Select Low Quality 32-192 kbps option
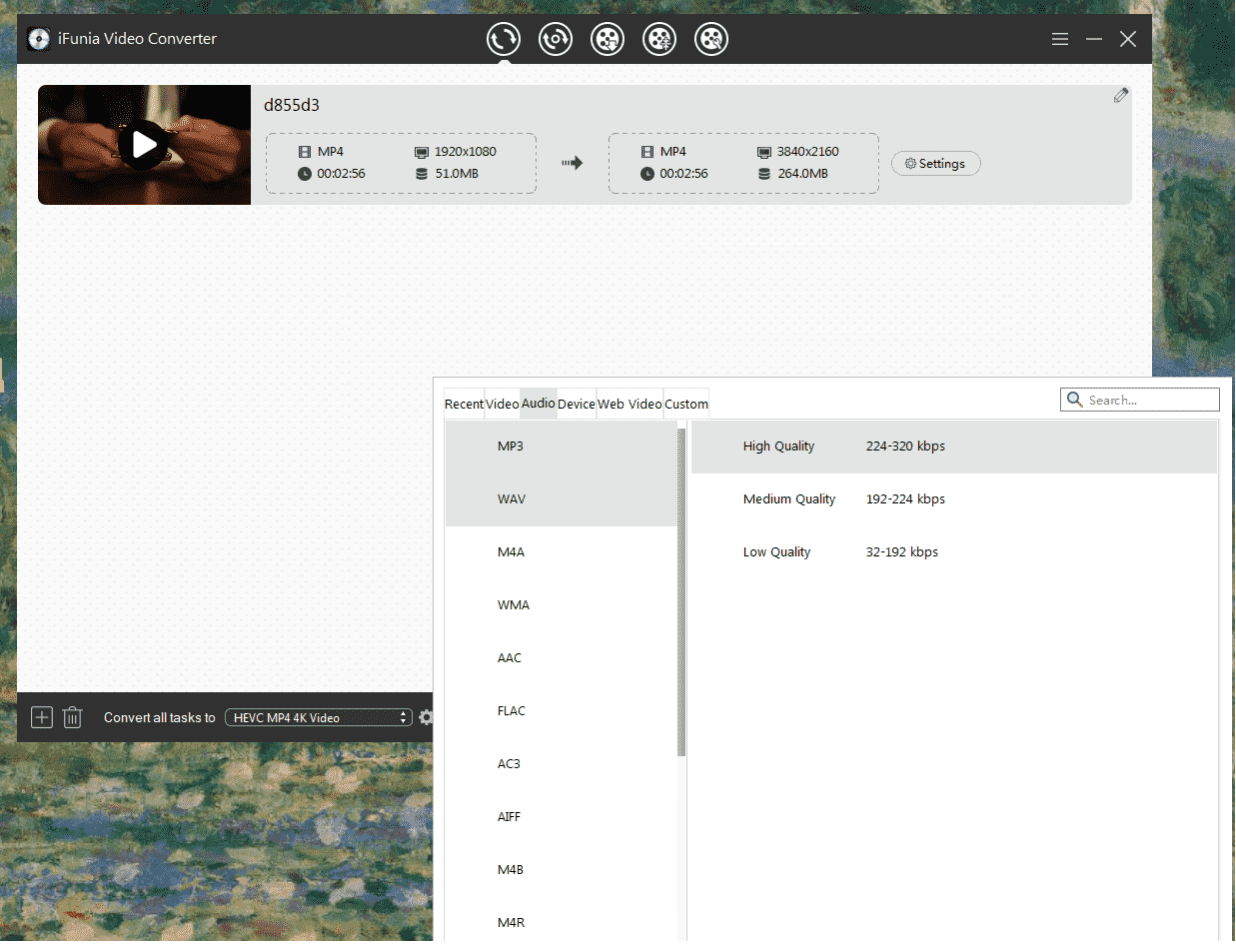 (840, 552)
